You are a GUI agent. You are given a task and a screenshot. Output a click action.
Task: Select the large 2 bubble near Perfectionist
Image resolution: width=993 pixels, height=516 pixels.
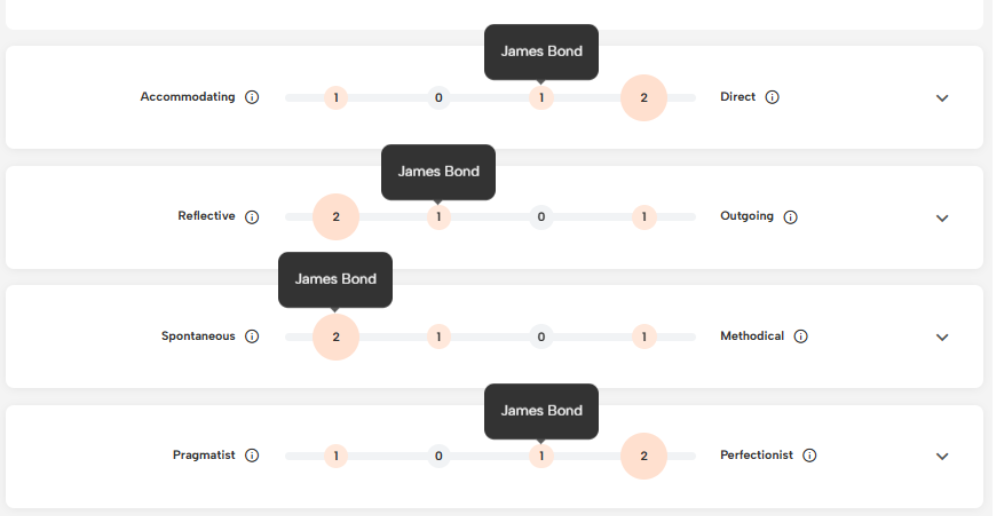click(x=644, y=456)
